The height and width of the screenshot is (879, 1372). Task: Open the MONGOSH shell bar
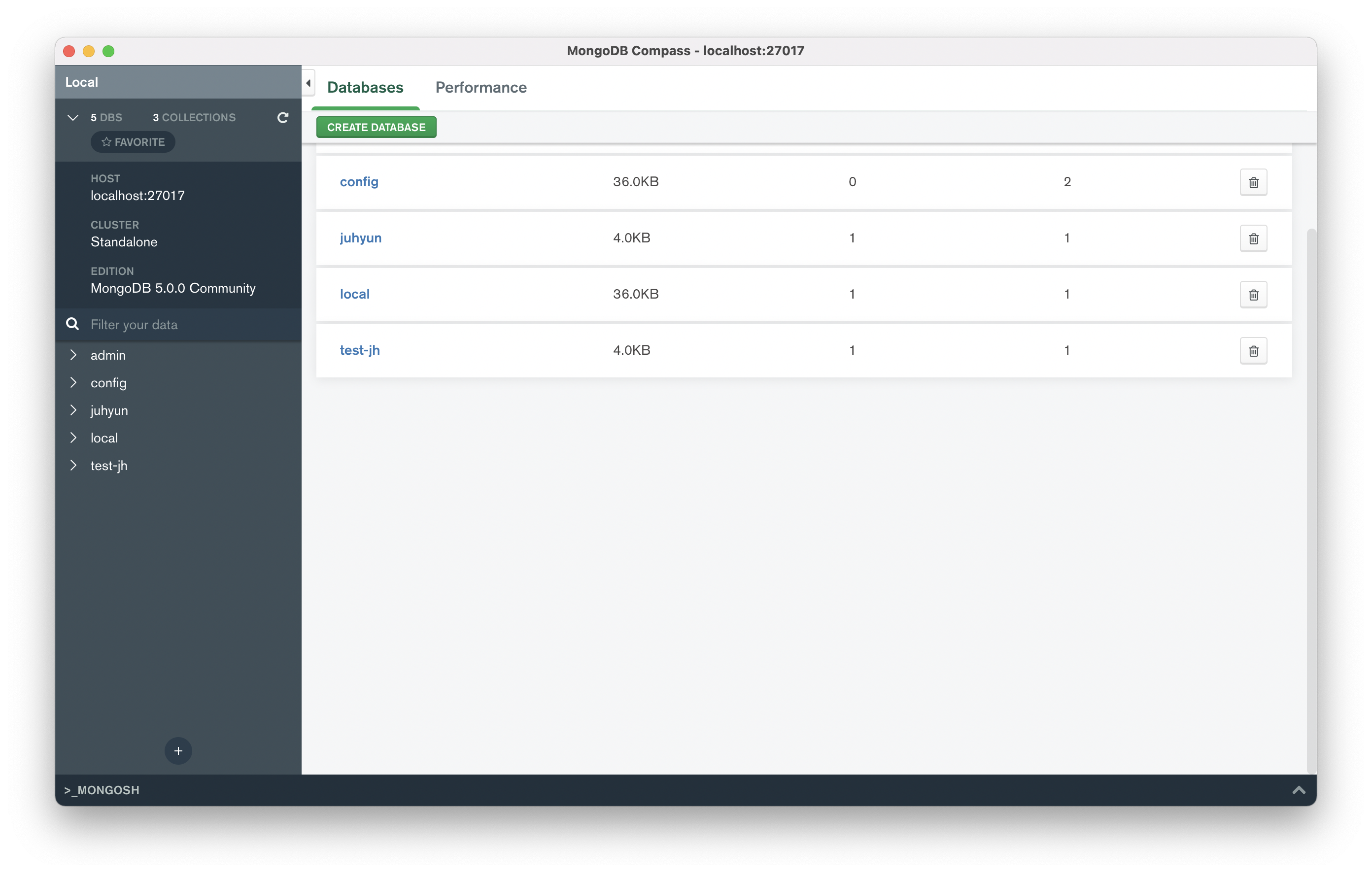(686, 790)
